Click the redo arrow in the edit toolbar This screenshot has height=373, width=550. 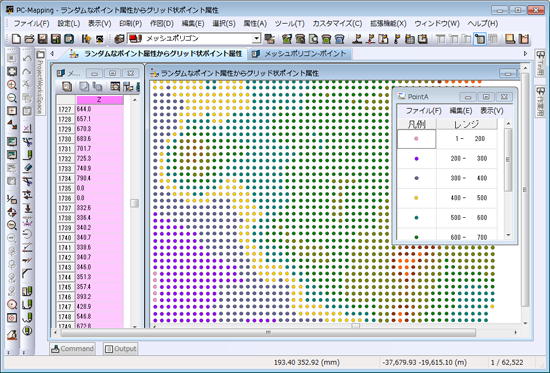tap(27, 71)
